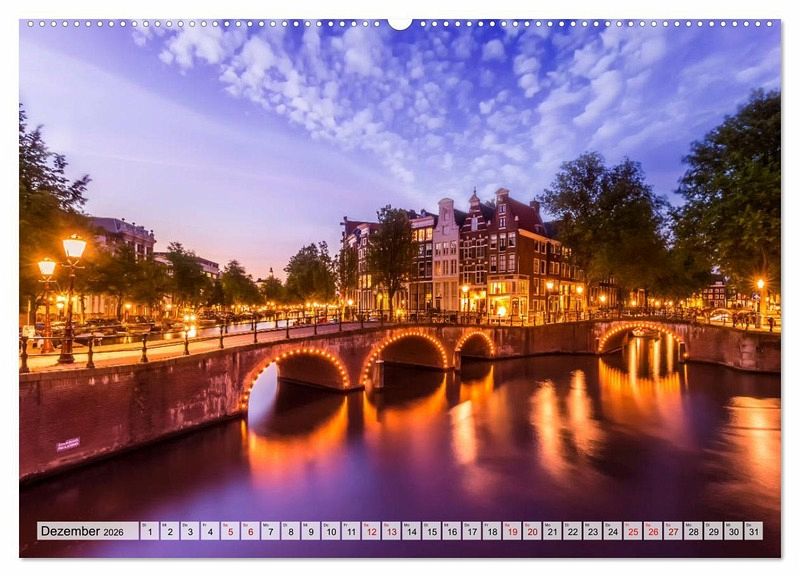Select the red day 12 cell

click(370, 531)
